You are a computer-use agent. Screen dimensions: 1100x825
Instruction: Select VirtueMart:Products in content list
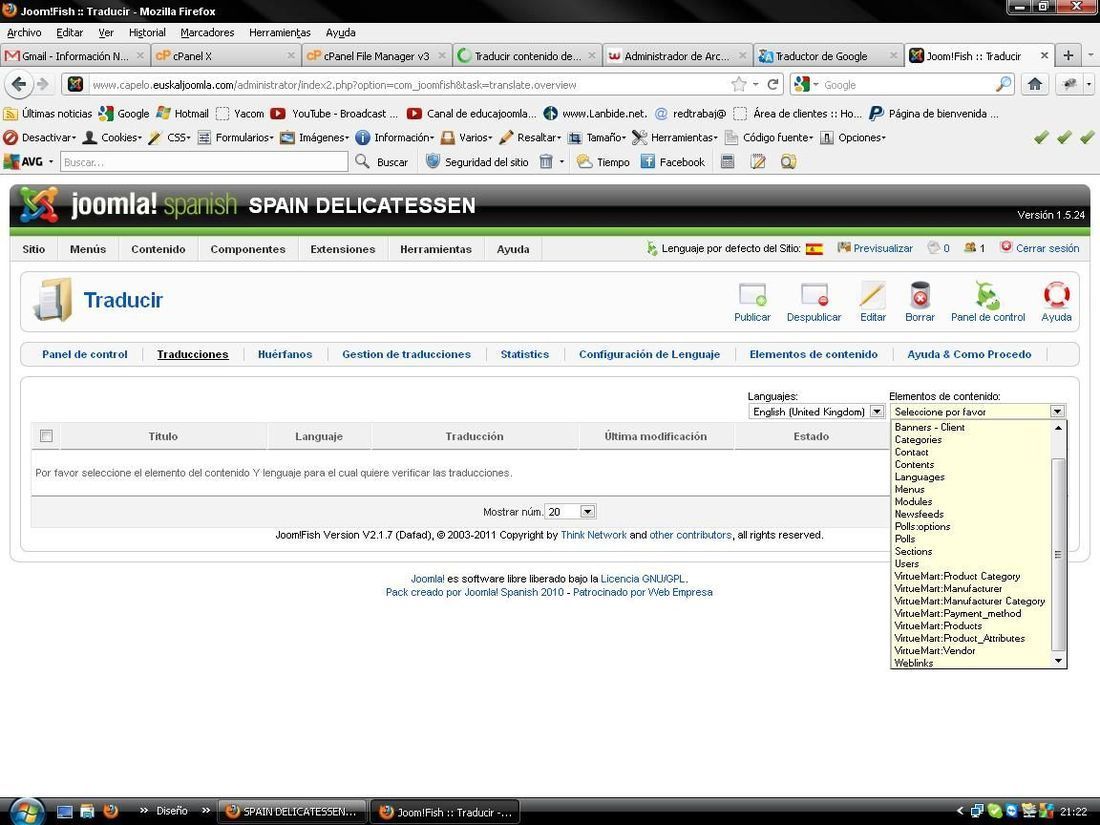(x=938, y=626)
